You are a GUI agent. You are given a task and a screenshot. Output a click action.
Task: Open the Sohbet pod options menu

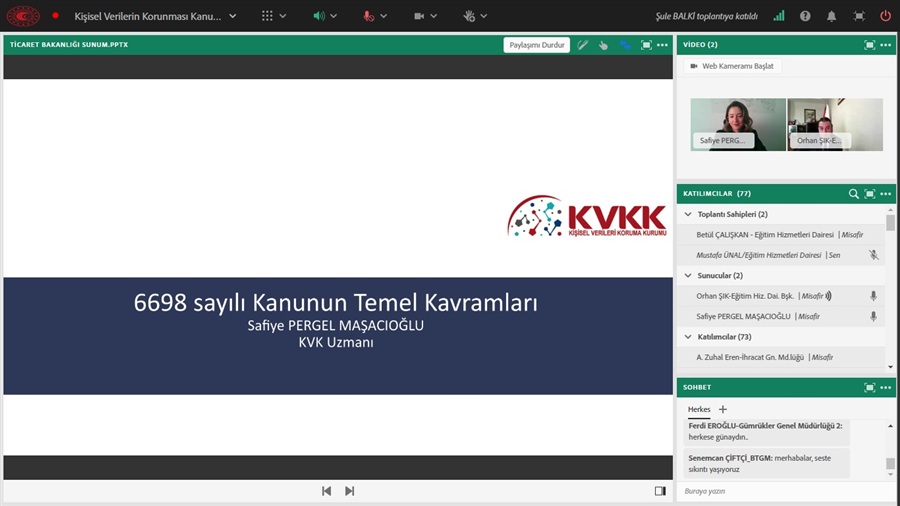[885, 386]
